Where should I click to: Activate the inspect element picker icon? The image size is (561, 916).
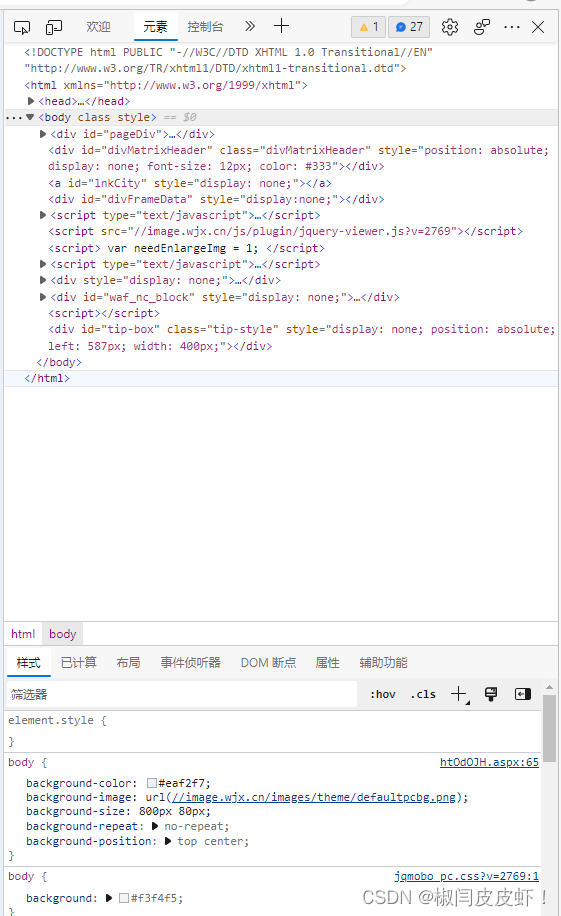[22, 27]
